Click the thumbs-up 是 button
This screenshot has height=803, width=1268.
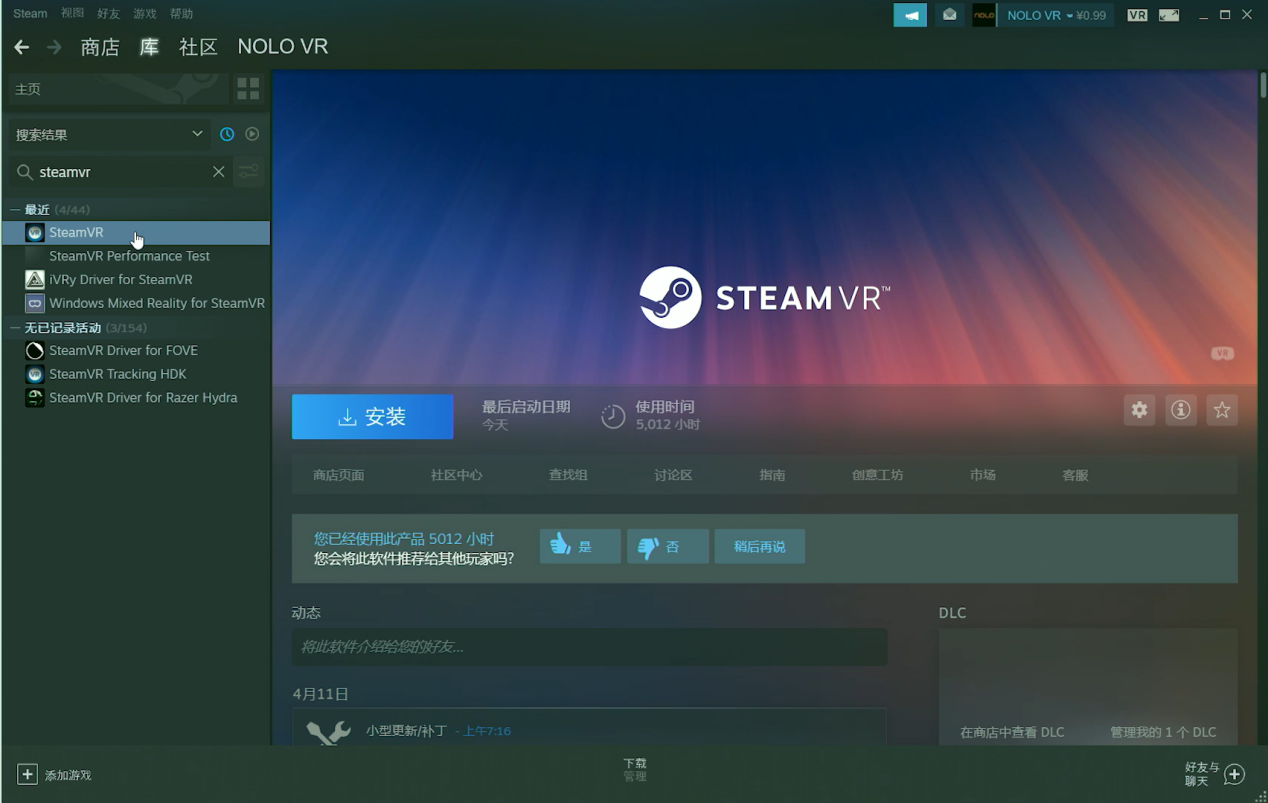coord(580,547)
